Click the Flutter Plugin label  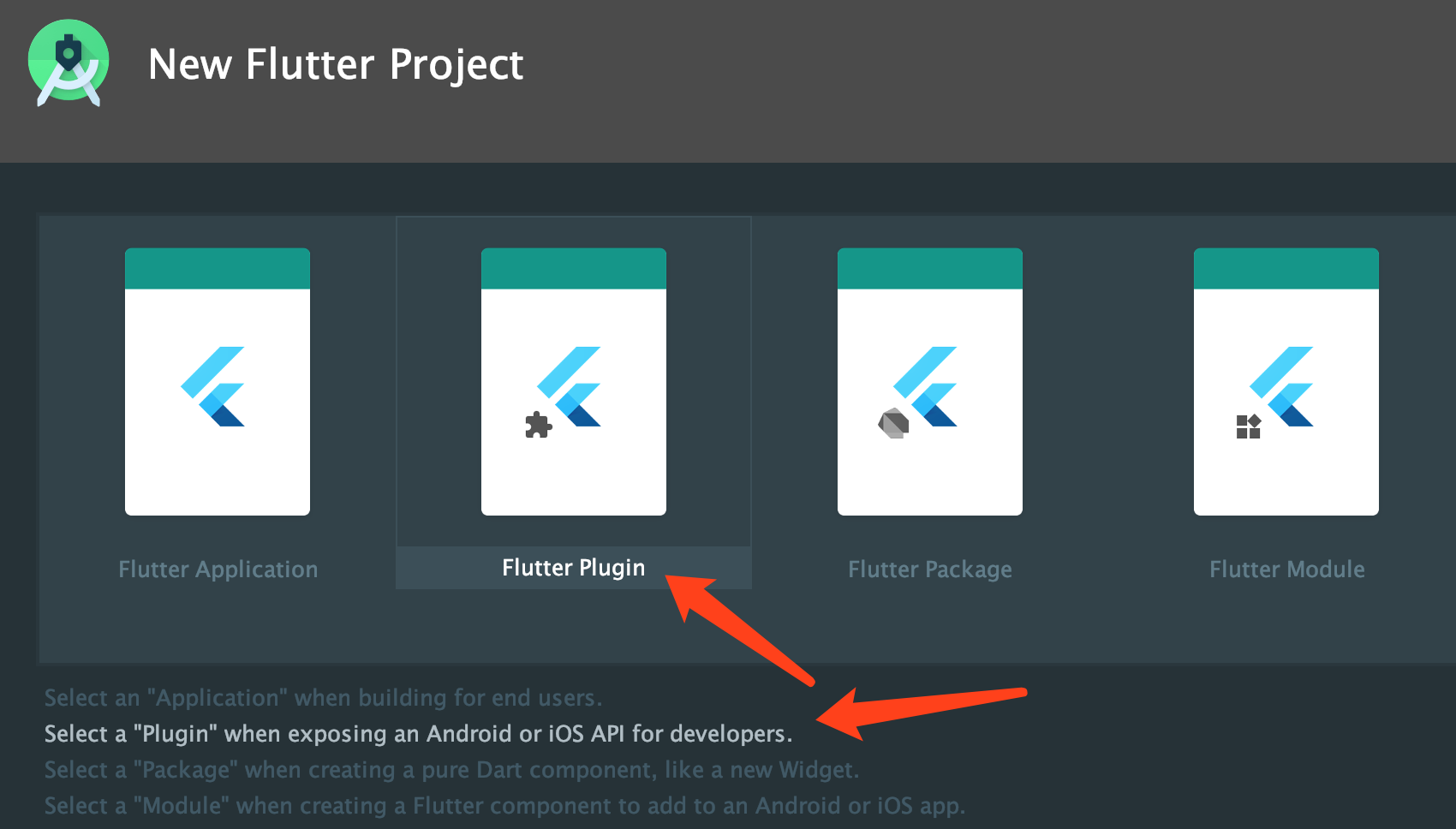pos(574,568)
